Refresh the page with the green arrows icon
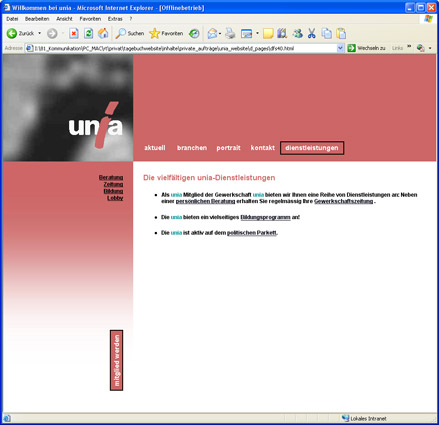 (x=88, y=33)
